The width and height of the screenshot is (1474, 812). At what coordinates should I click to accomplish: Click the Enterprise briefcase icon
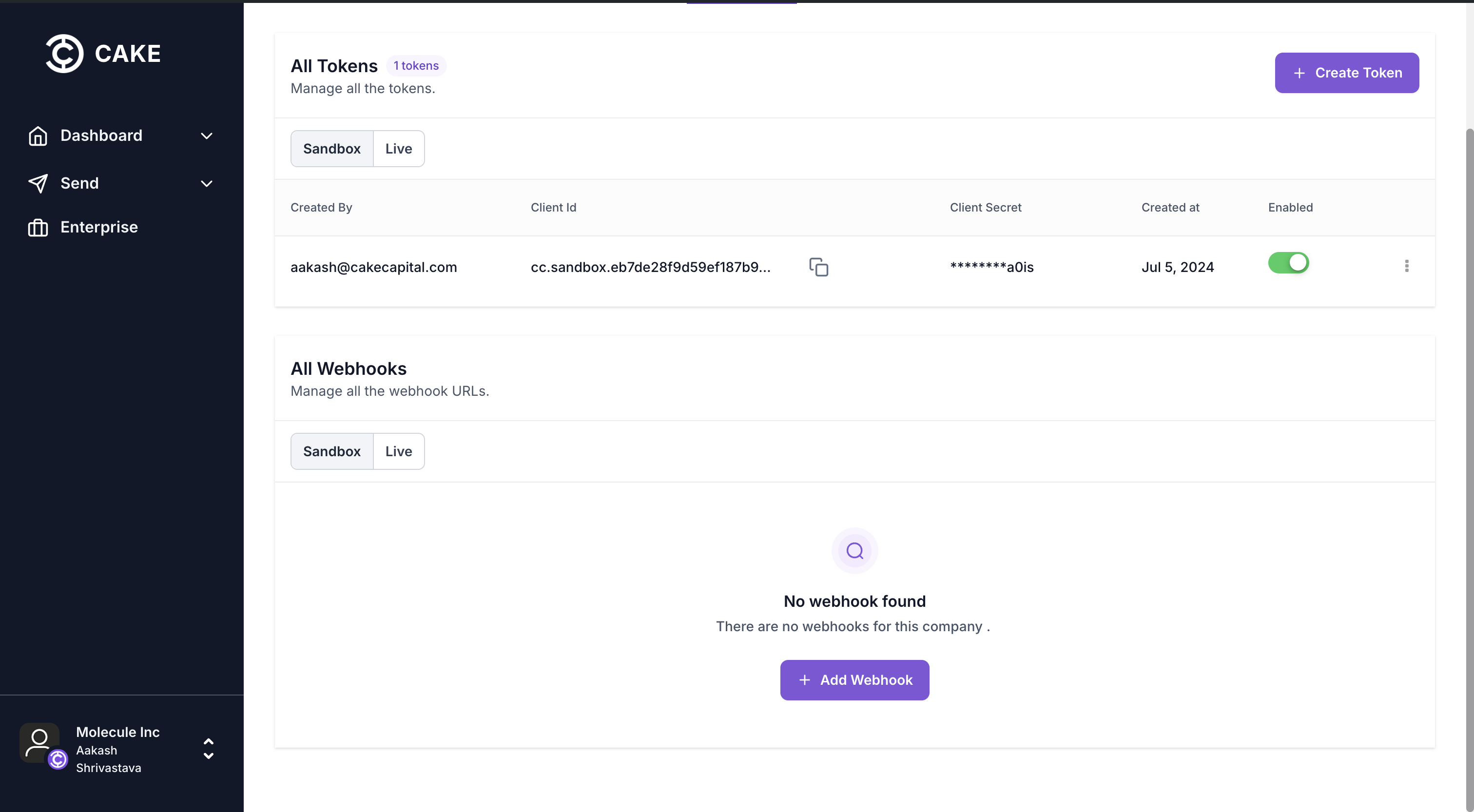click(x=38, y=228)
